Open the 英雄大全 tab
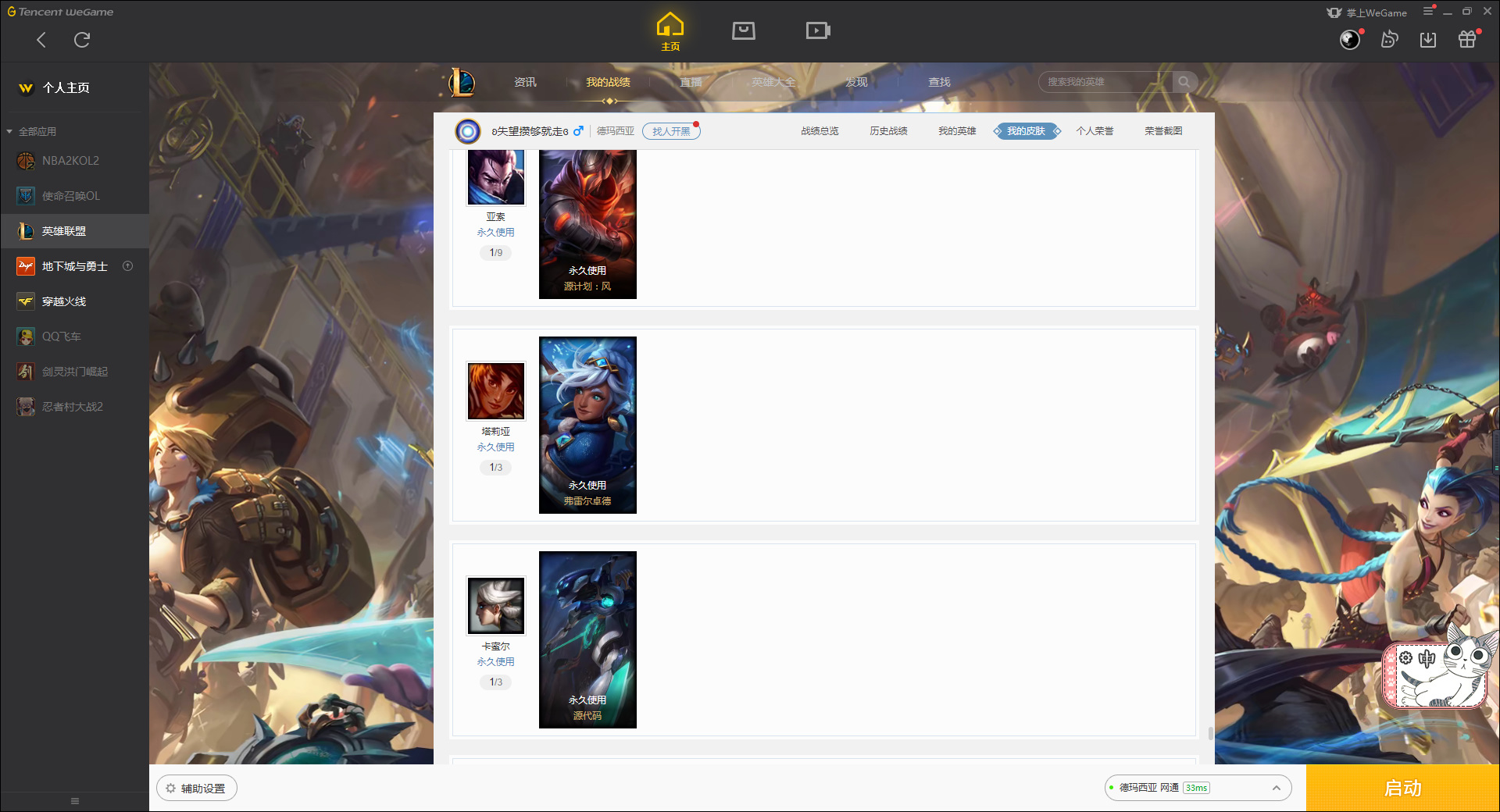Viewport: 1500px width, 812px height. point(773,82)
